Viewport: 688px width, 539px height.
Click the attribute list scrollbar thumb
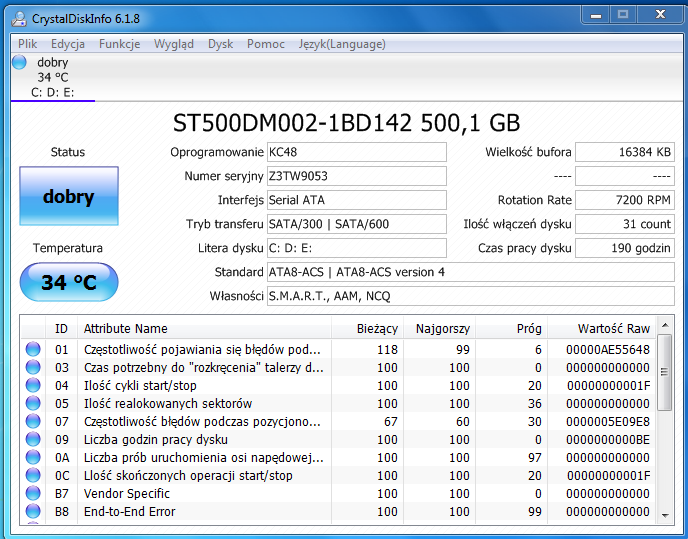[665, 372]
